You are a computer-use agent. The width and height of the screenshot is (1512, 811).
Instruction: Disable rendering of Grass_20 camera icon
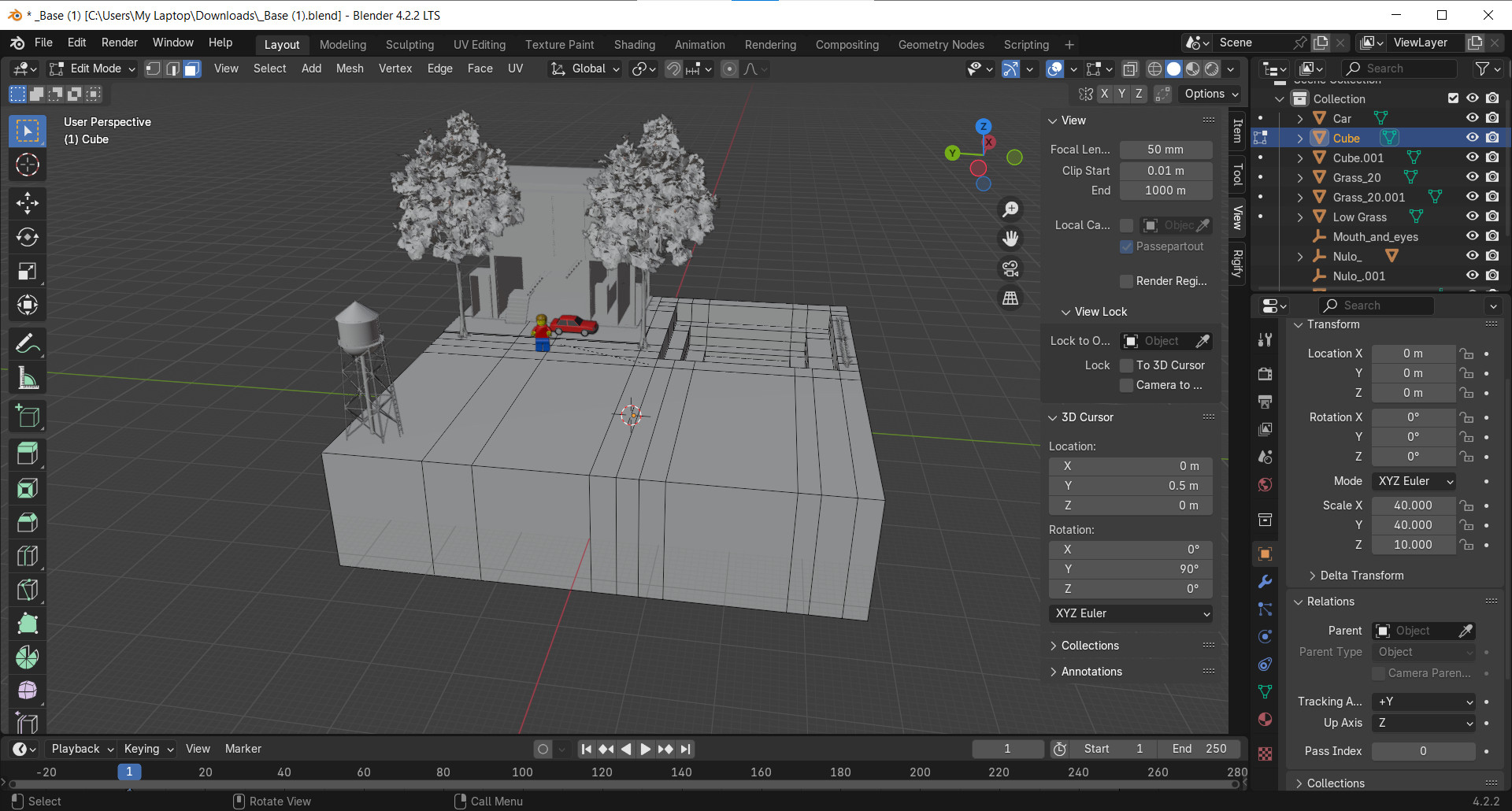pos(1492,177)
